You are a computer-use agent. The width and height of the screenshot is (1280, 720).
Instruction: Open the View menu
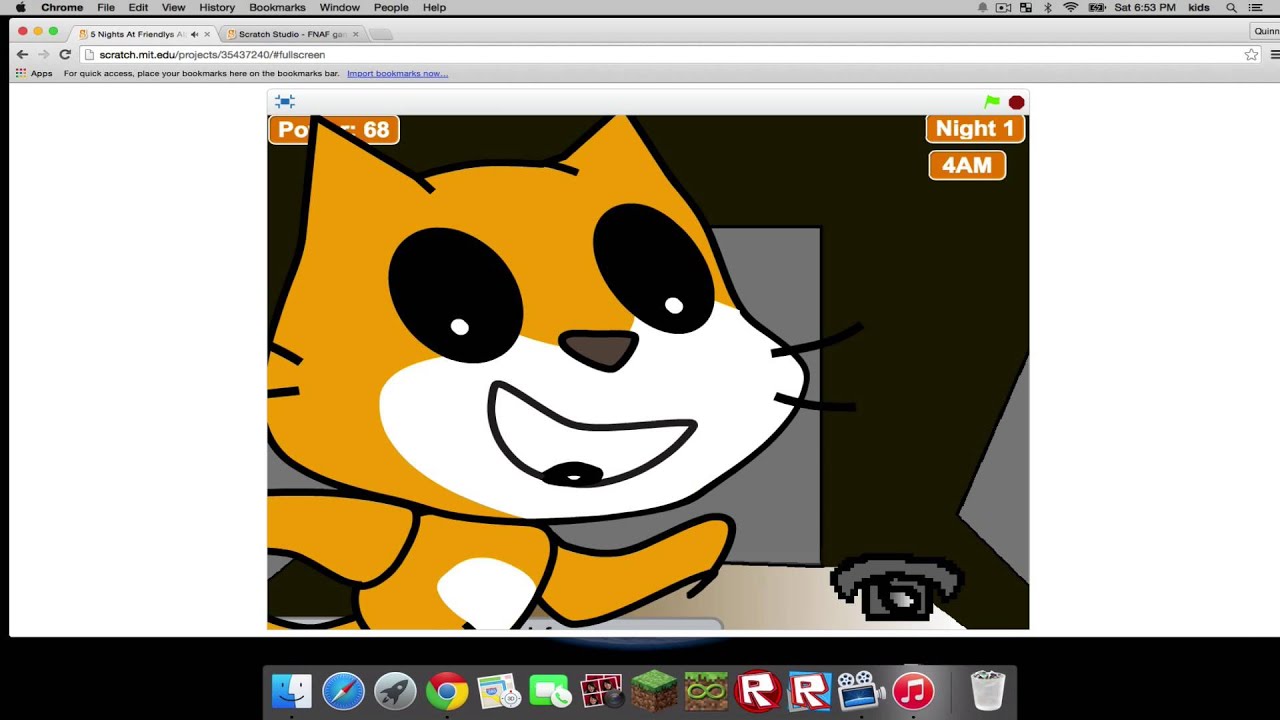click(173, 7)
